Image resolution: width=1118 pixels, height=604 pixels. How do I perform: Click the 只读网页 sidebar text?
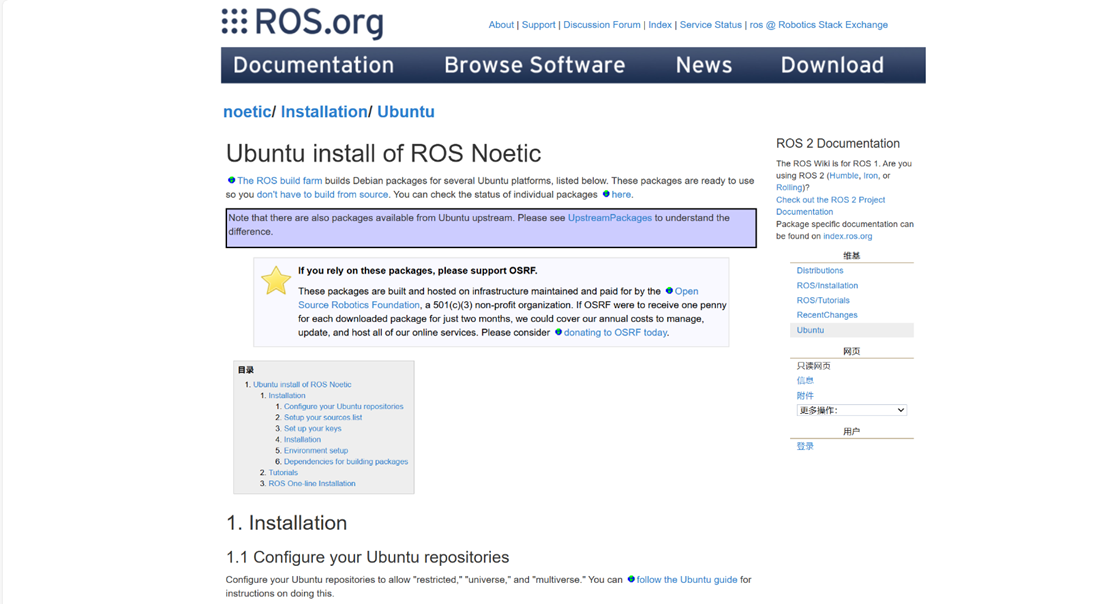pos(814,366)
